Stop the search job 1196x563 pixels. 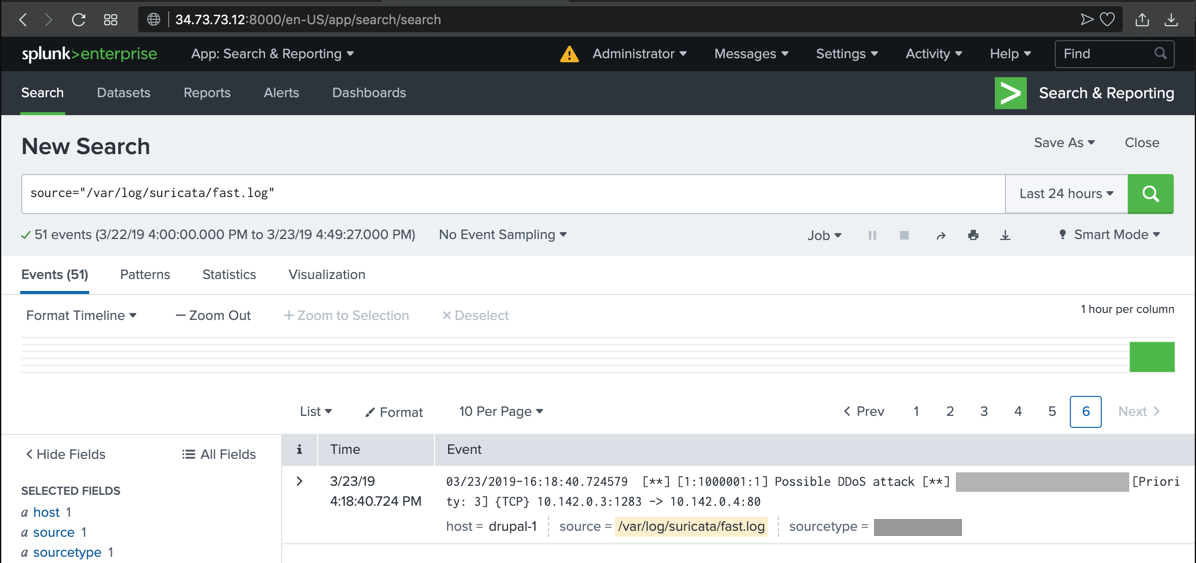click(904, 235)
